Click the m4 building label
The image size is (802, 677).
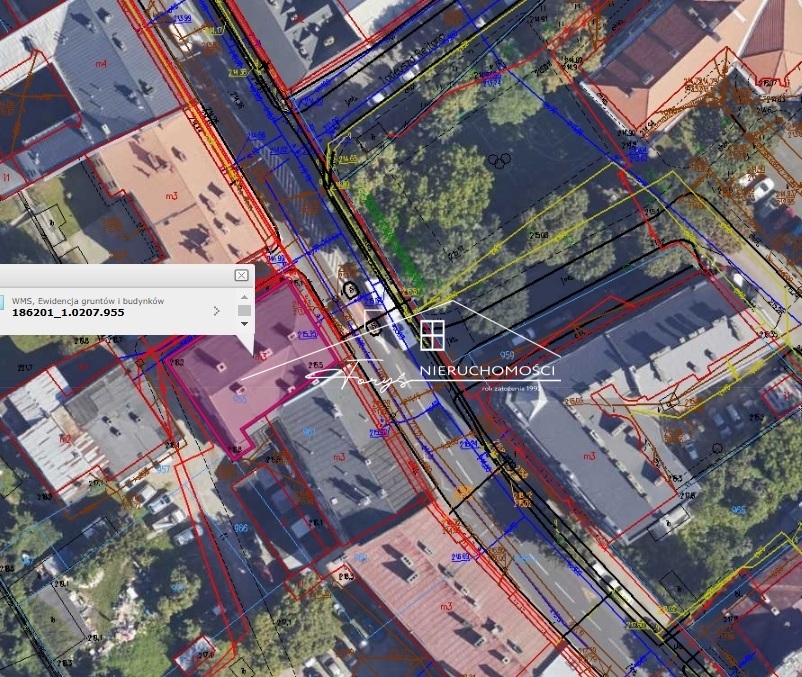100,63
